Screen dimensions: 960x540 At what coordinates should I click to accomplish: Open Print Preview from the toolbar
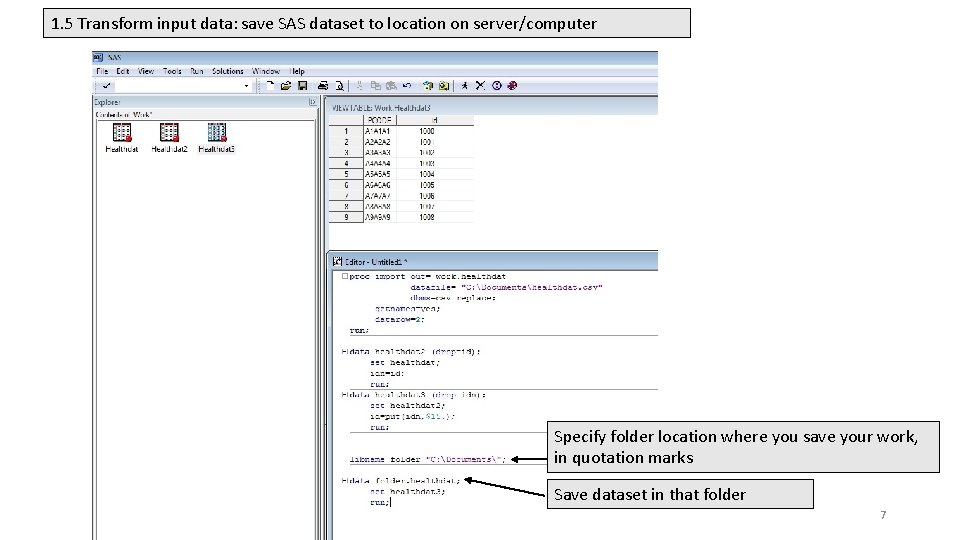point(339,86)
